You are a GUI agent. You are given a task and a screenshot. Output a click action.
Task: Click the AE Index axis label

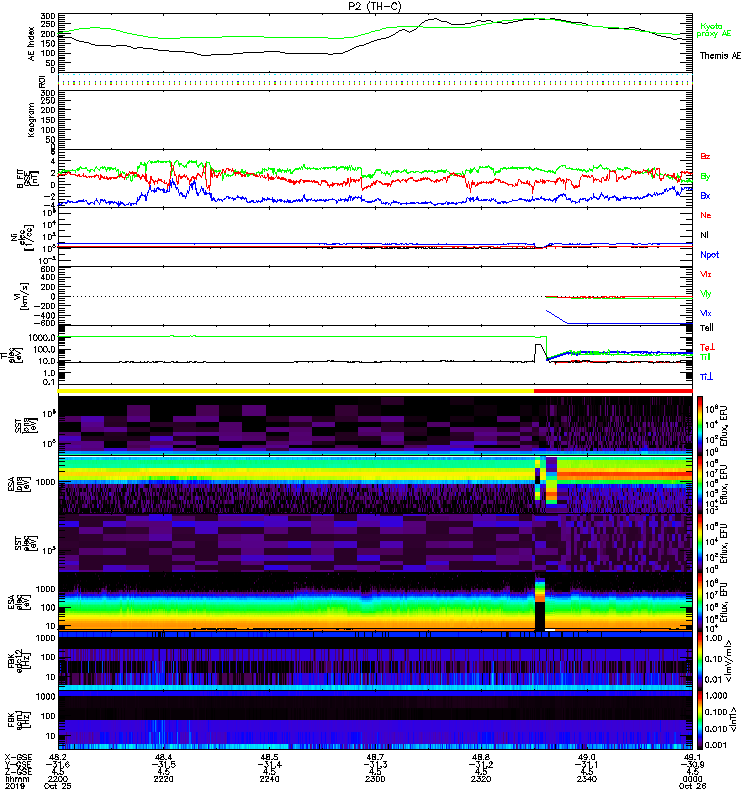31,44
